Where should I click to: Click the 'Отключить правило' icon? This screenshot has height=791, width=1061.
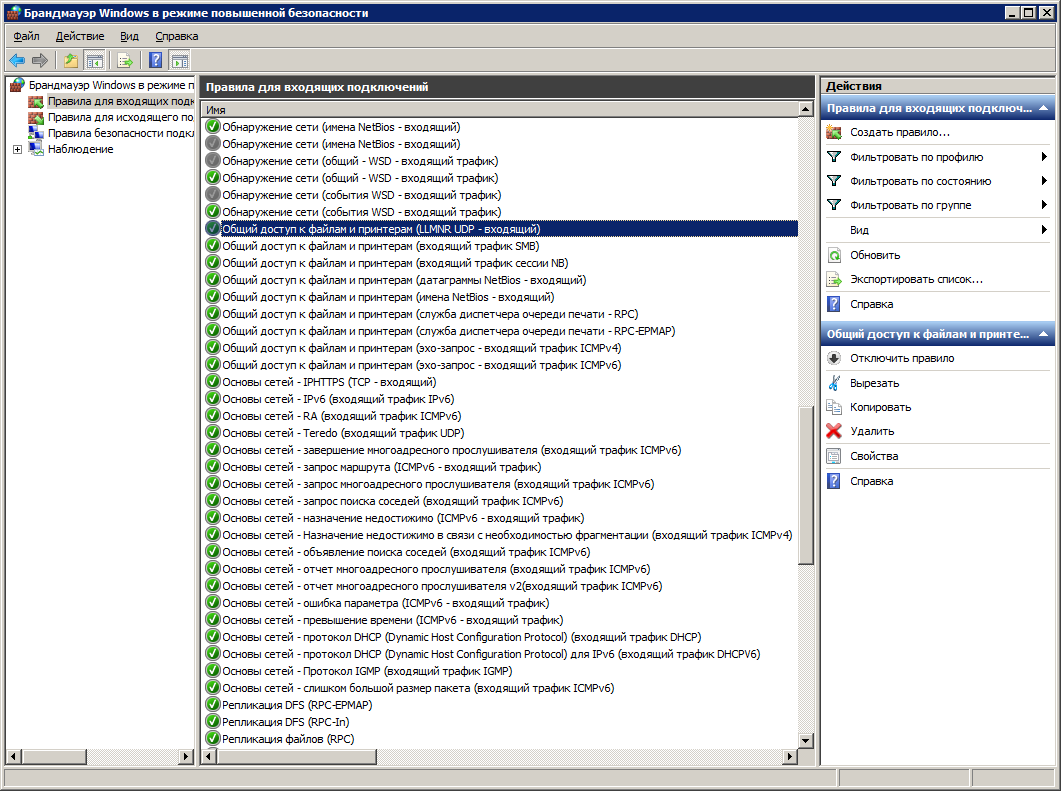pyautogui.click(x=834, y=358)
